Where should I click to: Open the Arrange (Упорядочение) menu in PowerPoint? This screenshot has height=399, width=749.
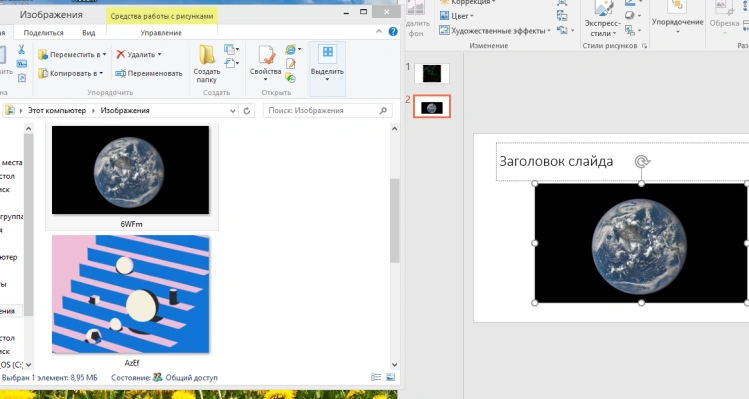tap(677, 18)
